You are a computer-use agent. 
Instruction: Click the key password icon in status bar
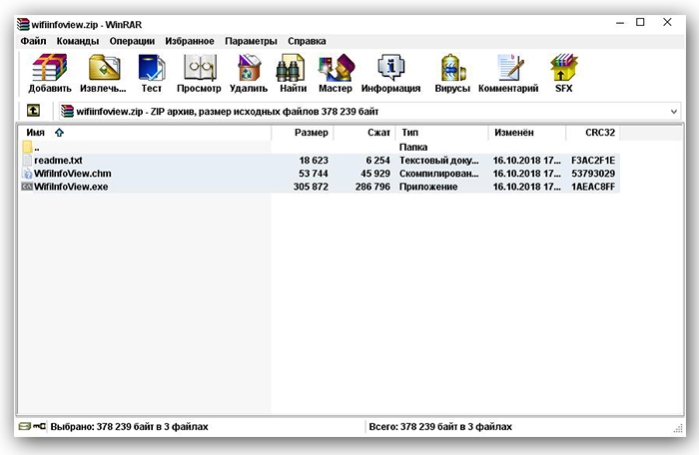(x=39, y=426)
